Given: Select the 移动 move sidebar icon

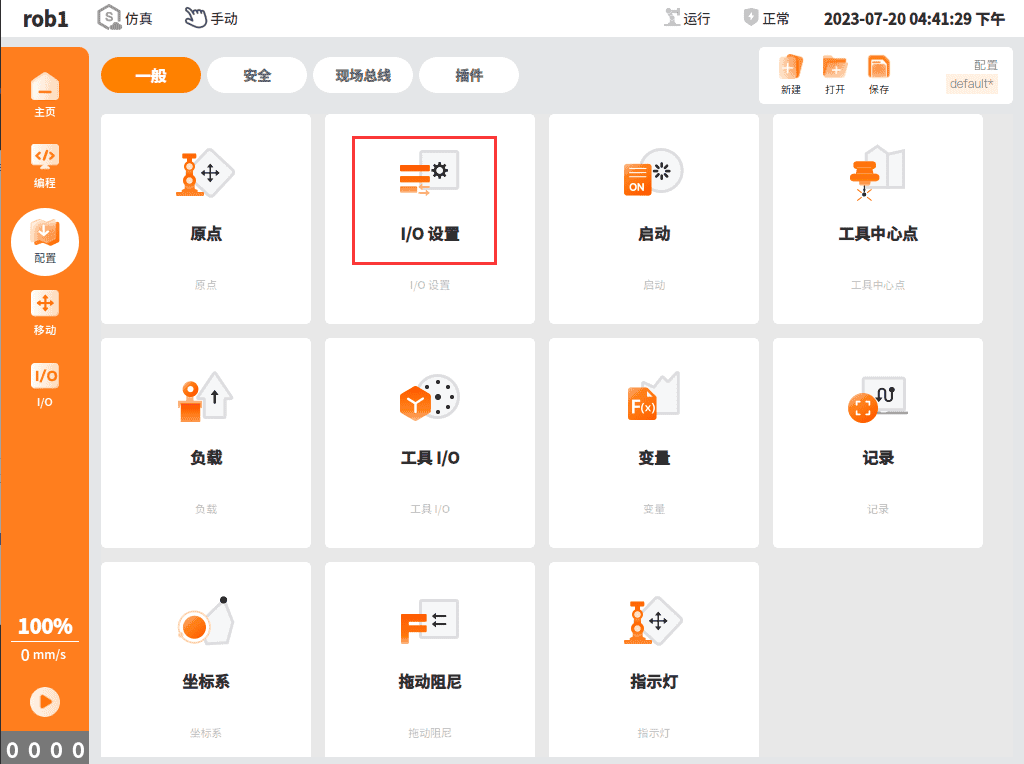Looking at the screenshot, I should 44,313.
